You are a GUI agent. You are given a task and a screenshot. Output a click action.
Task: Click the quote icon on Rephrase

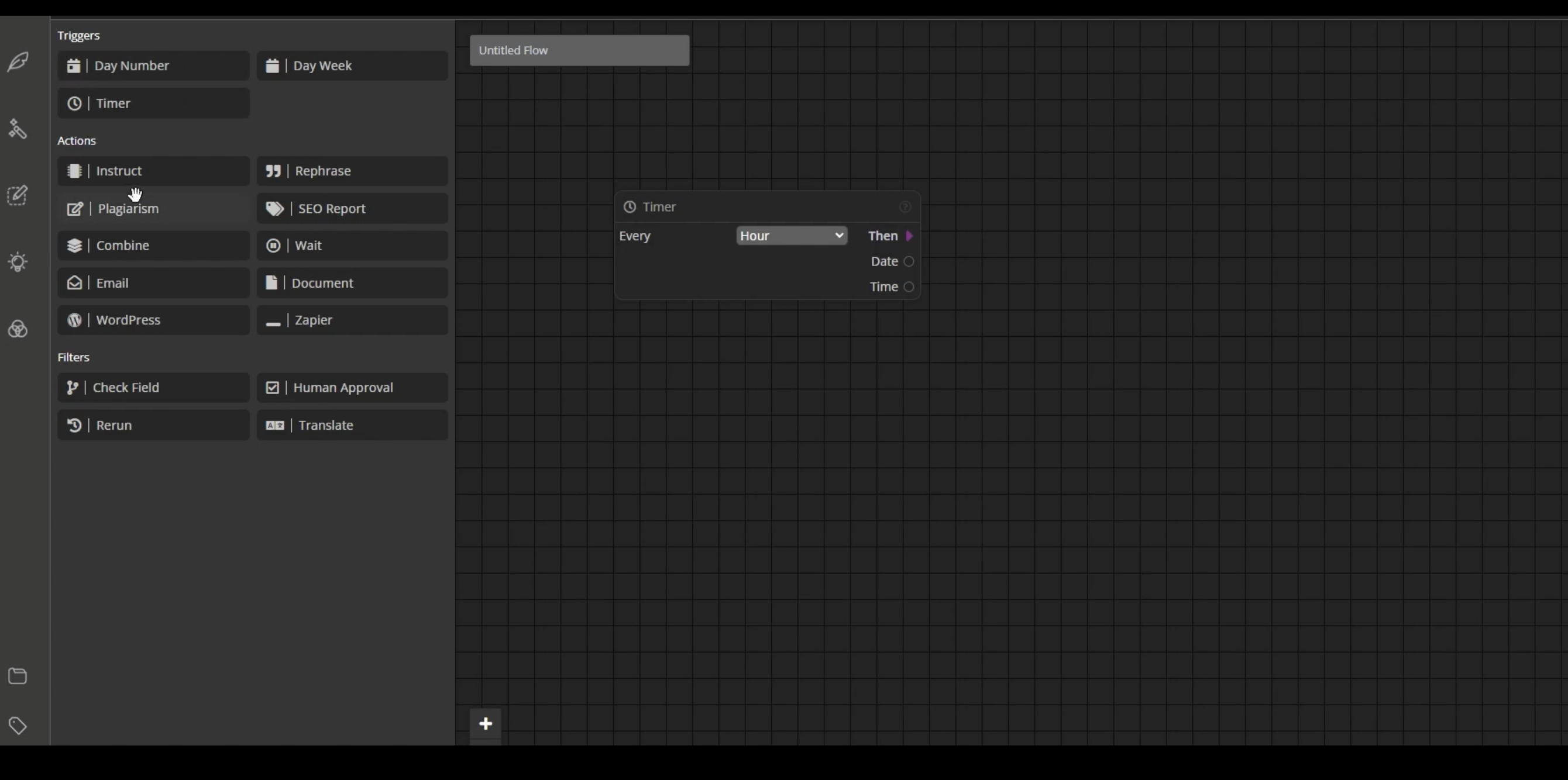[273, 171]
